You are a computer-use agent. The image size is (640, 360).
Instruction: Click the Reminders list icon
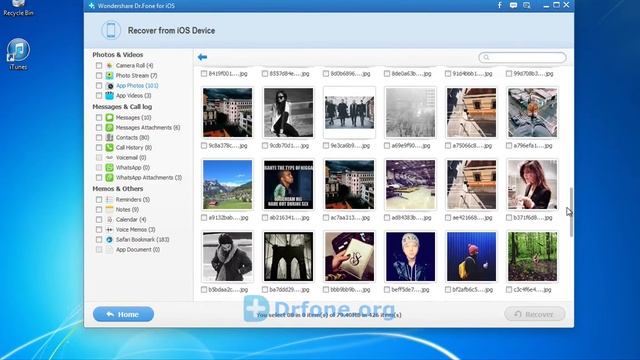point(109,200)
